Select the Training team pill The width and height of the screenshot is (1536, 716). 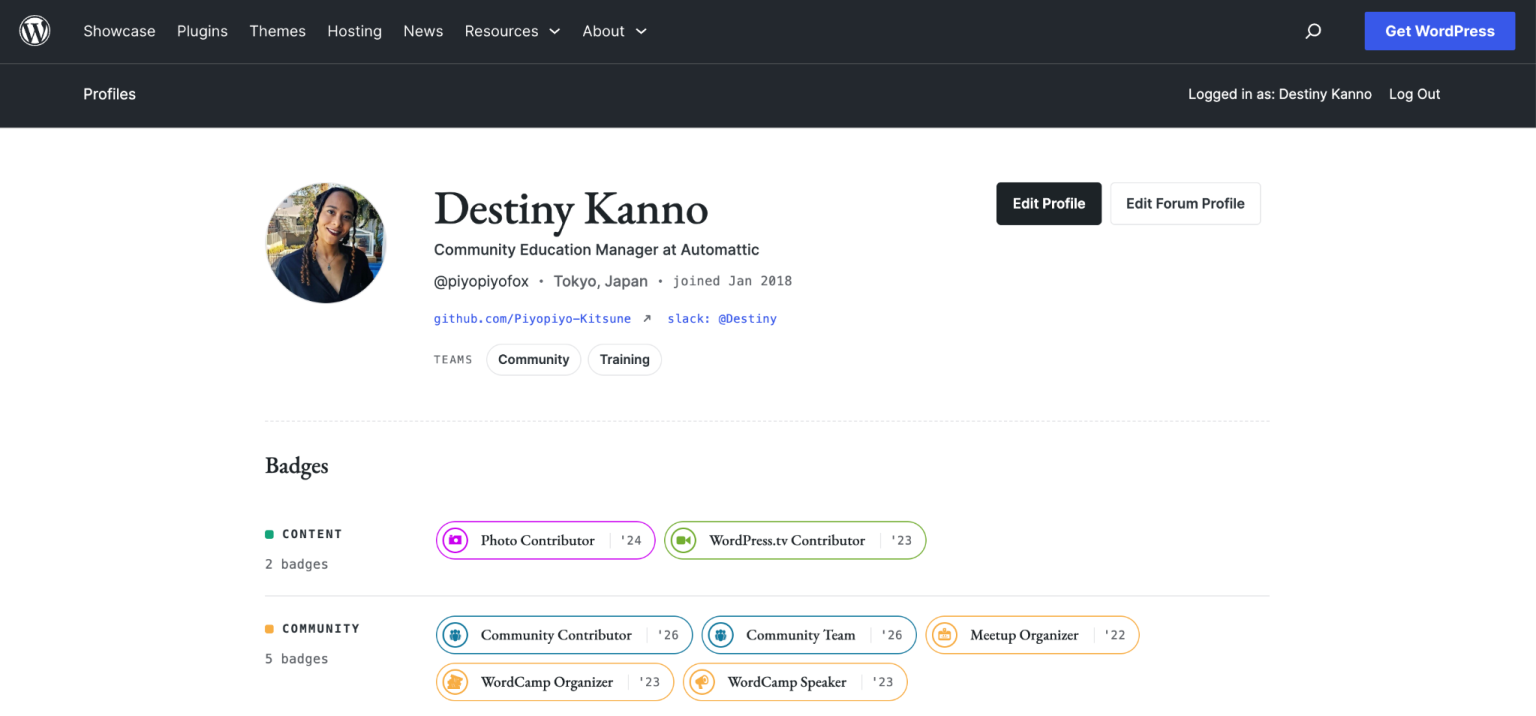tap(624, 359)
